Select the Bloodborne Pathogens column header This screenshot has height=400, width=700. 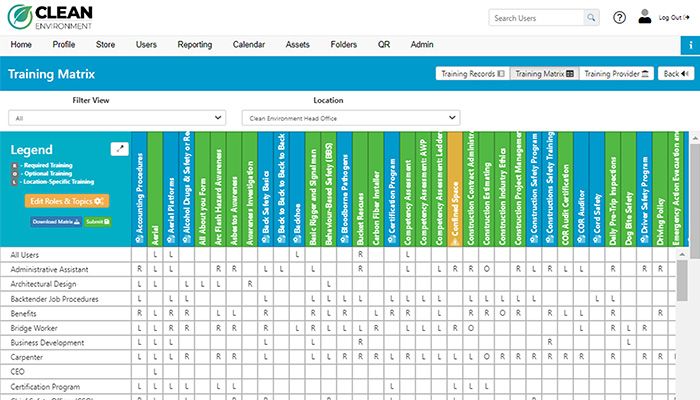point(344,189)
